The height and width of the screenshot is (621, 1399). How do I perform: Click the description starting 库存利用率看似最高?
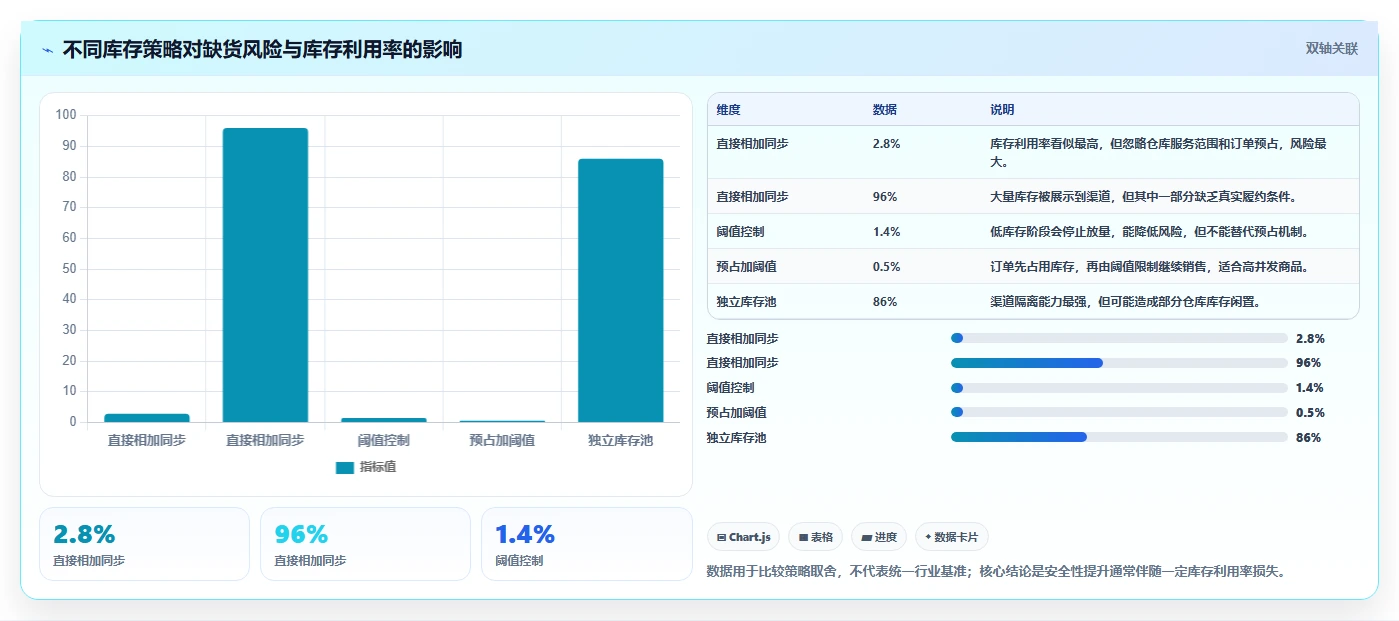coord(1160,152)
